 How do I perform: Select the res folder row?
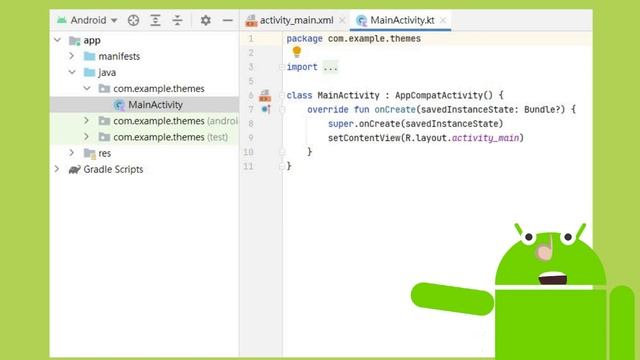coord(144,153)
